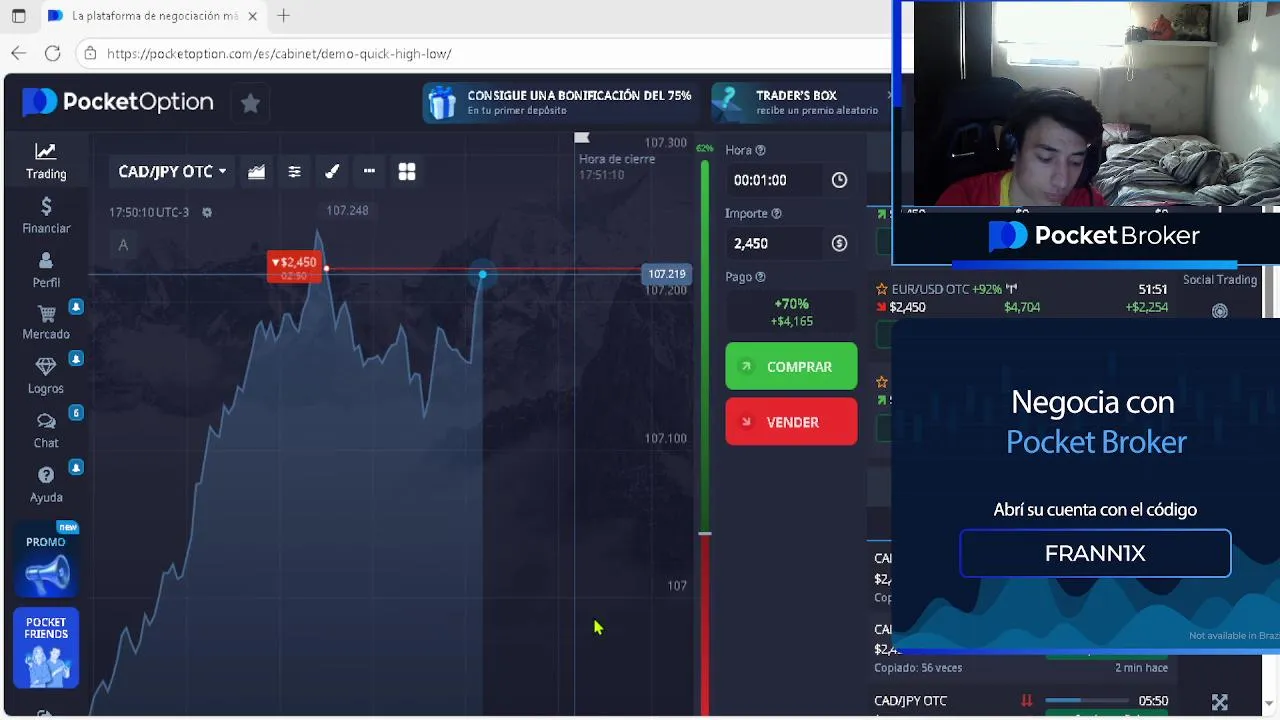The height and width of the screenshot is (720, 1280).
Task: Open the Ayuda help section
Action: (x=46, y=484)
